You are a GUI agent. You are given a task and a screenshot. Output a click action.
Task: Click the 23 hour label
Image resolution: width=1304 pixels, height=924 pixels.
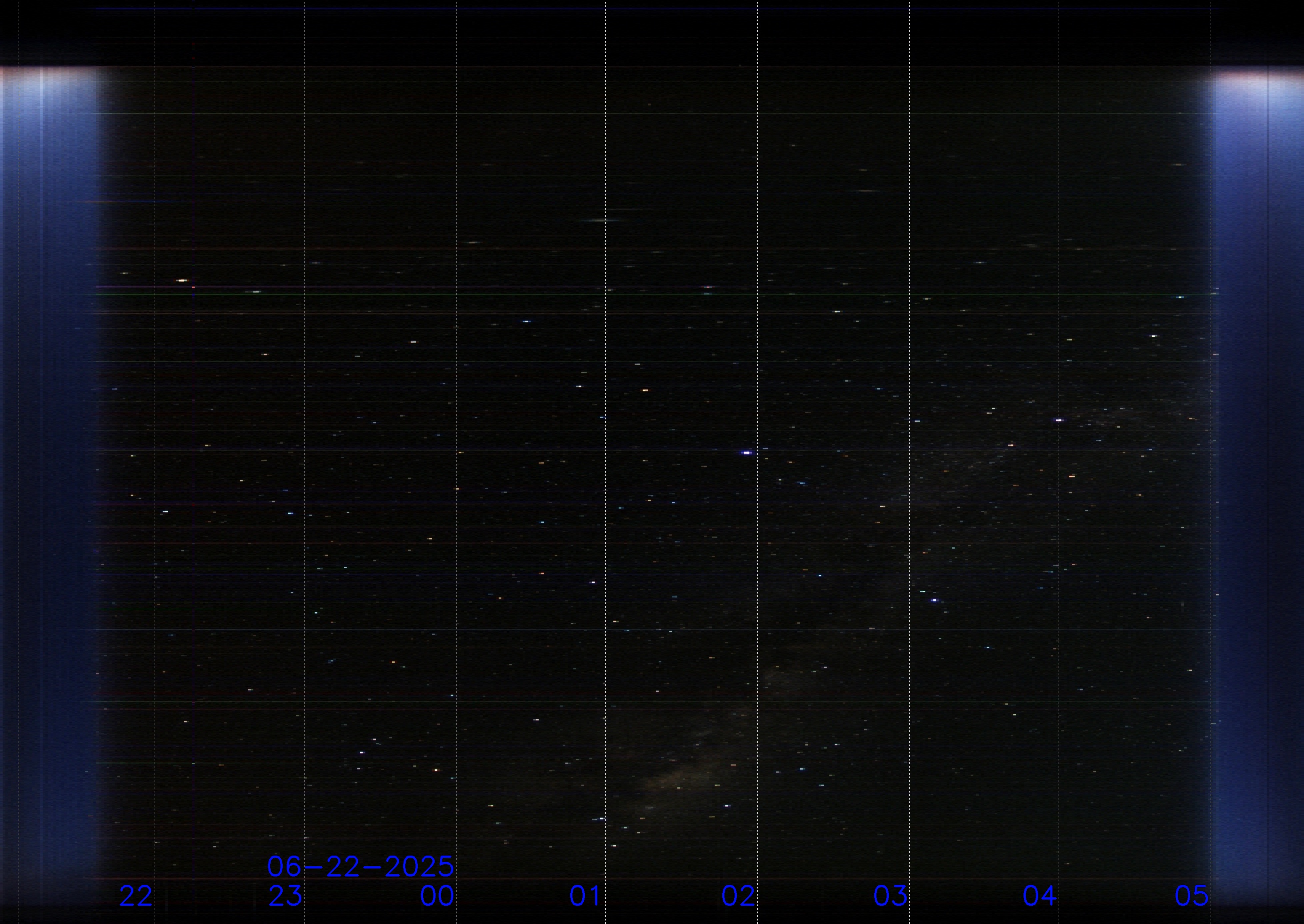click(285, 896)
